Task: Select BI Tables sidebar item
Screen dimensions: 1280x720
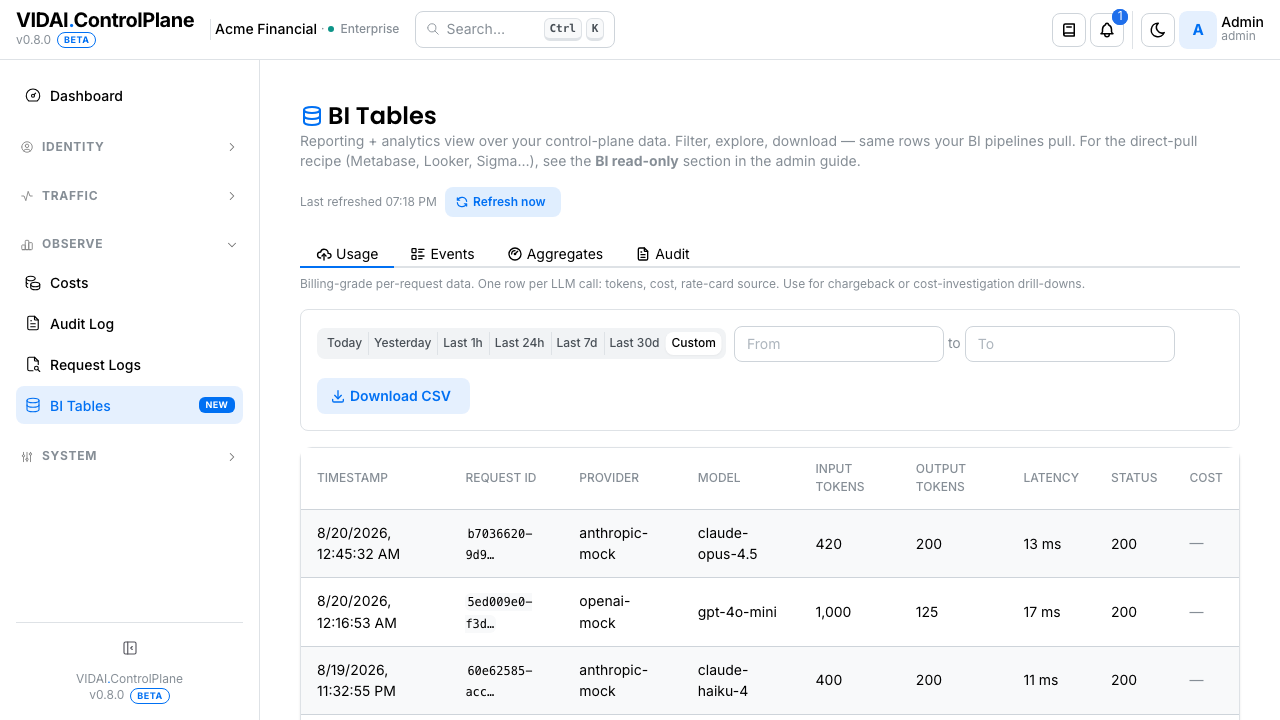Action: pos(129,406)
